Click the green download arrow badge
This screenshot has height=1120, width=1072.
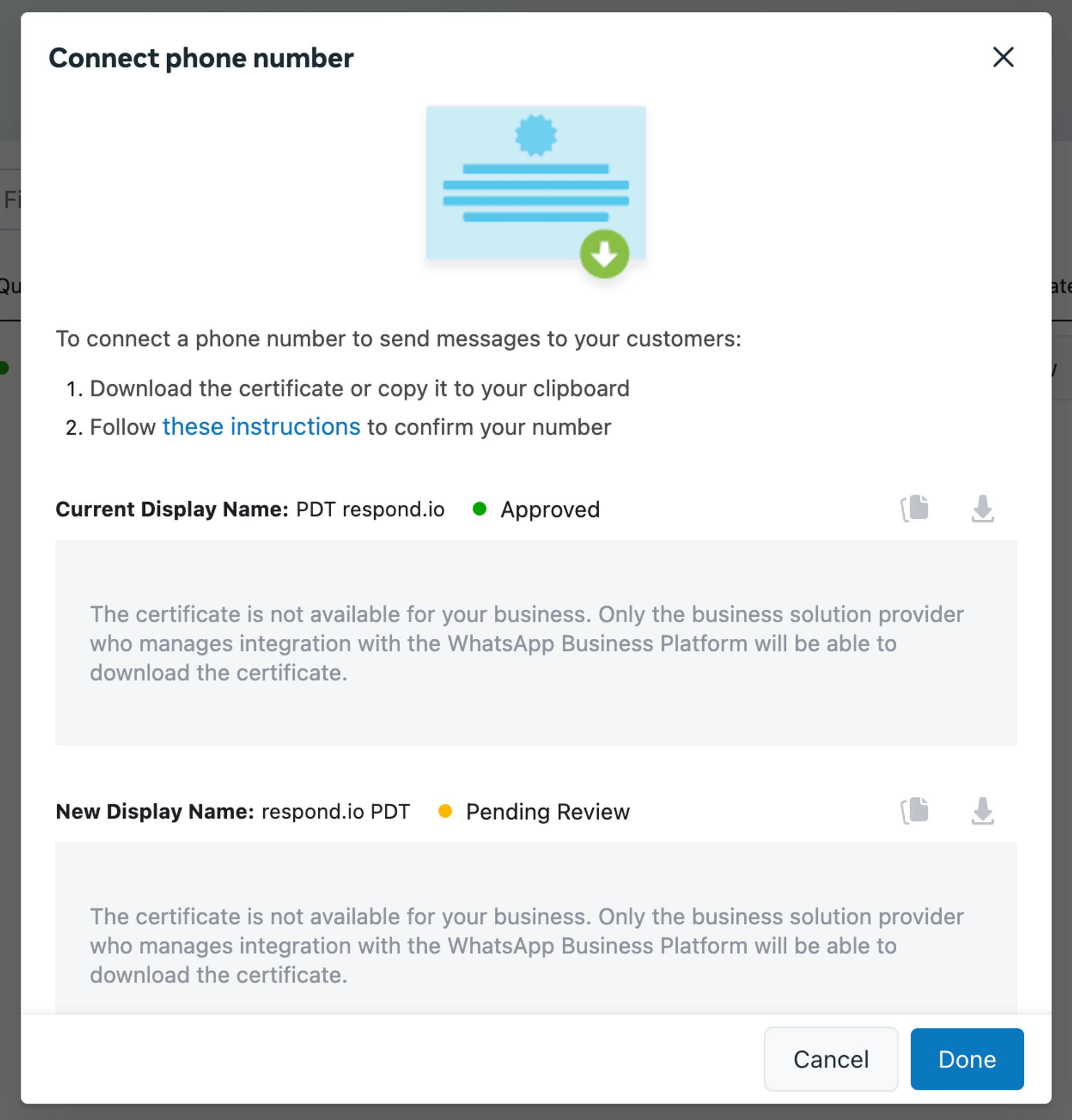tap(604, 253)
